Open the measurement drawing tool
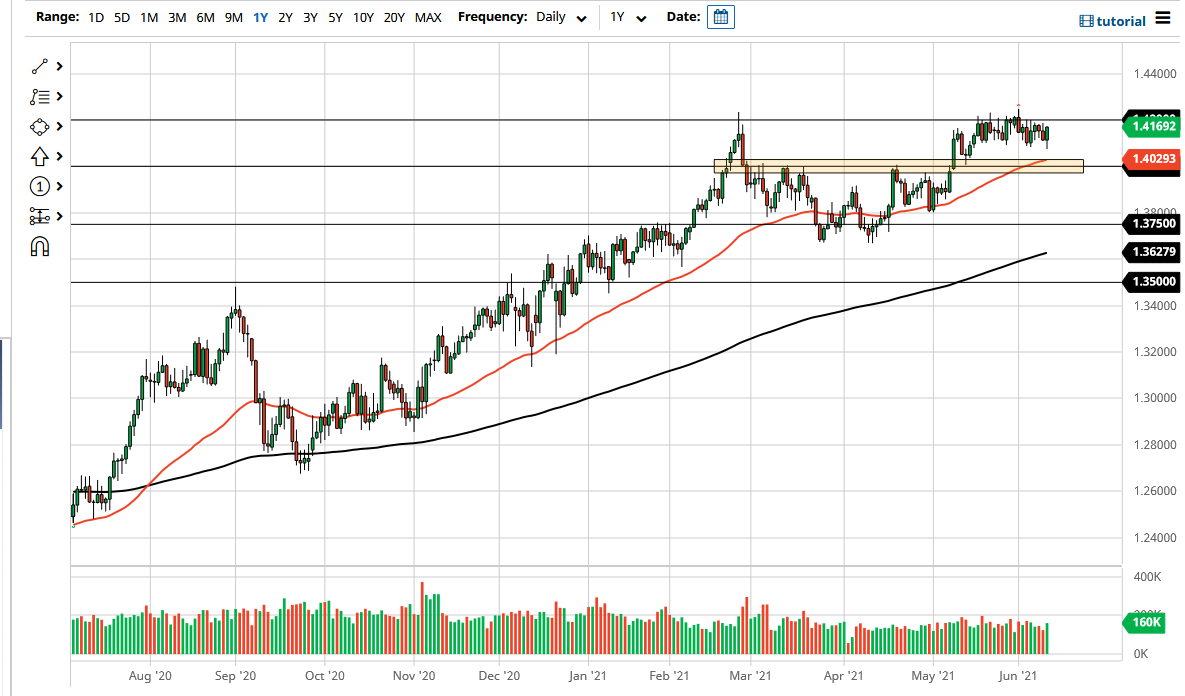Image resolution: width=1185 pixels, height=696 pixels. point(41,216)
